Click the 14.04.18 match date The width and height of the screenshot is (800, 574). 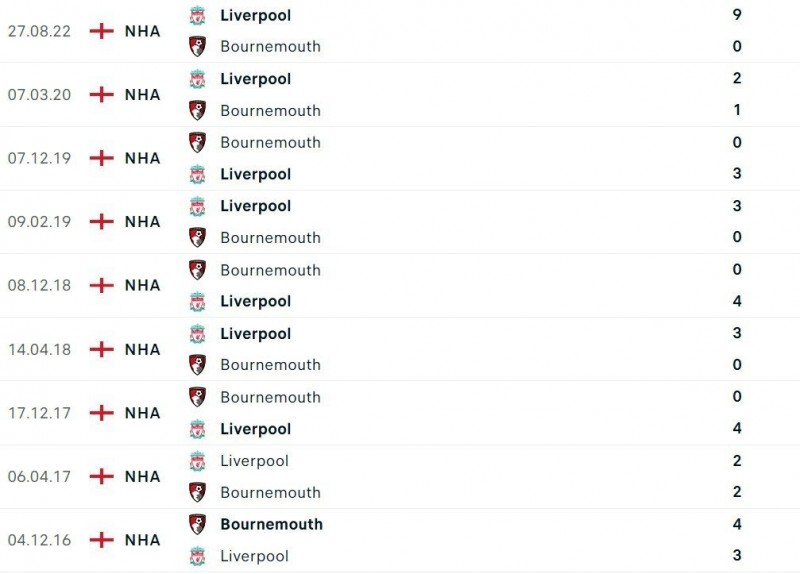(x=39, y=349)
